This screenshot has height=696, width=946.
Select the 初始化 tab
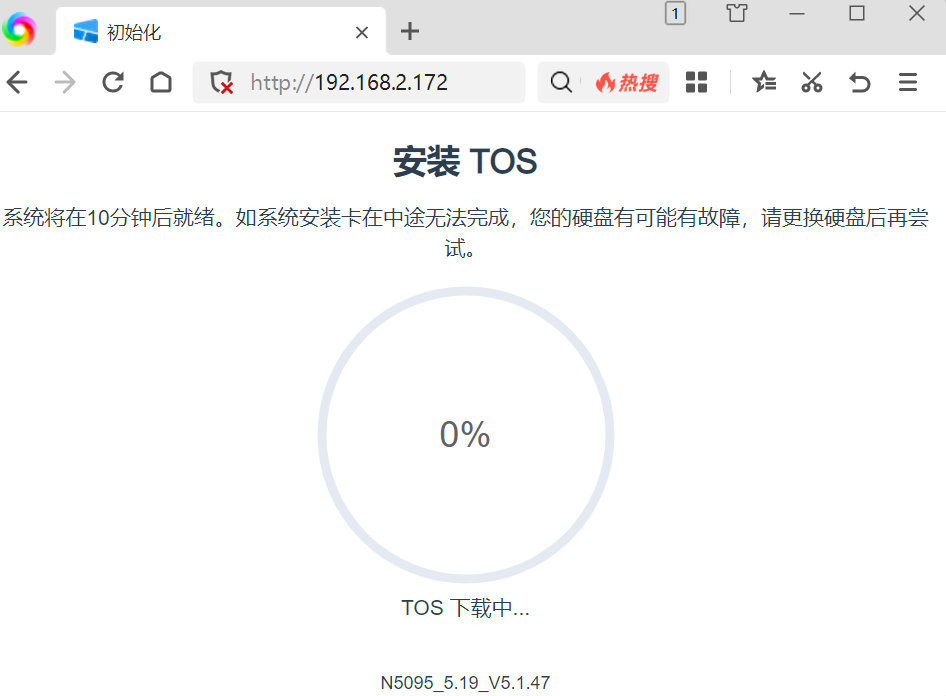(x=200, y=32)
